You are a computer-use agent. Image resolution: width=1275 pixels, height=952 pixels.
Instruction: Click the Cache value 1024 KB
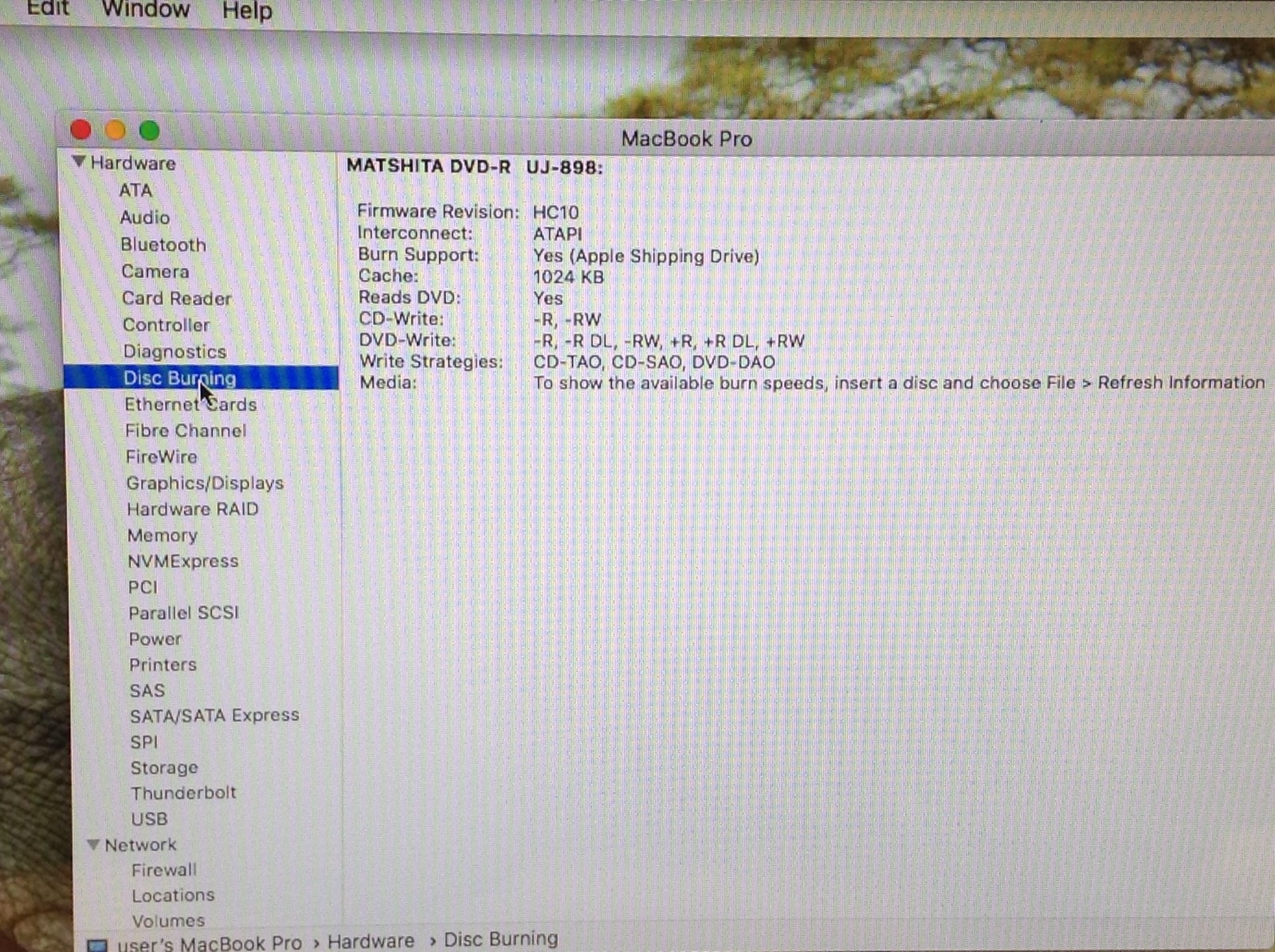click(x=569, y=277)
